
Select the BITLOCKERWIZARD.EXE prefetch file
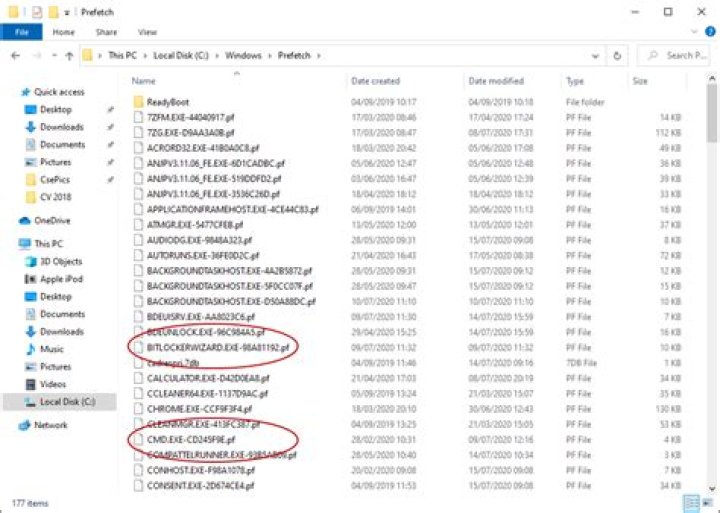218,347
